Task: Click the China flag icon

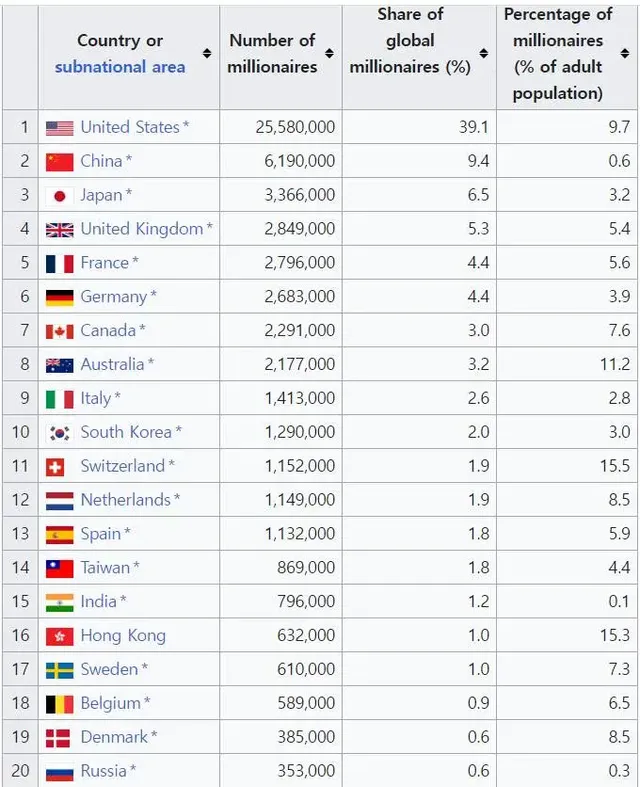Action: tap(59, 162)
